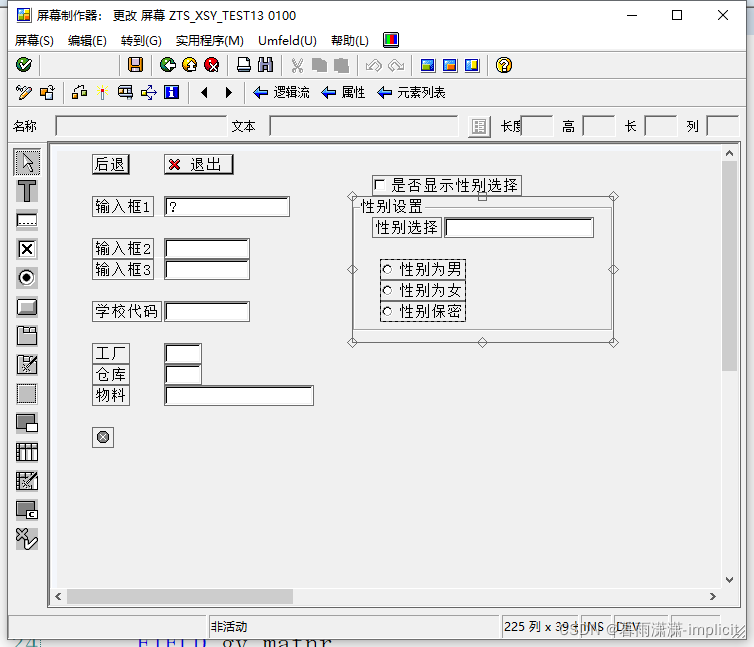Save the screen with the floppy disk icon
The height and width of the screenshot is (647, 754).
tap(135, 64)
